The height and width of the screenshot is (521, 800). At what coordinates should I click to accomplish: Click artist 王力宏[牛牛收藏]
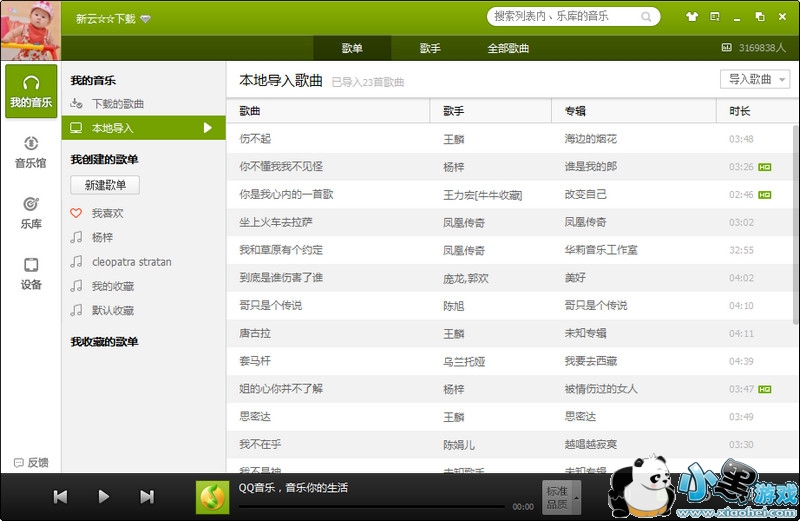[x=483, y=195]
